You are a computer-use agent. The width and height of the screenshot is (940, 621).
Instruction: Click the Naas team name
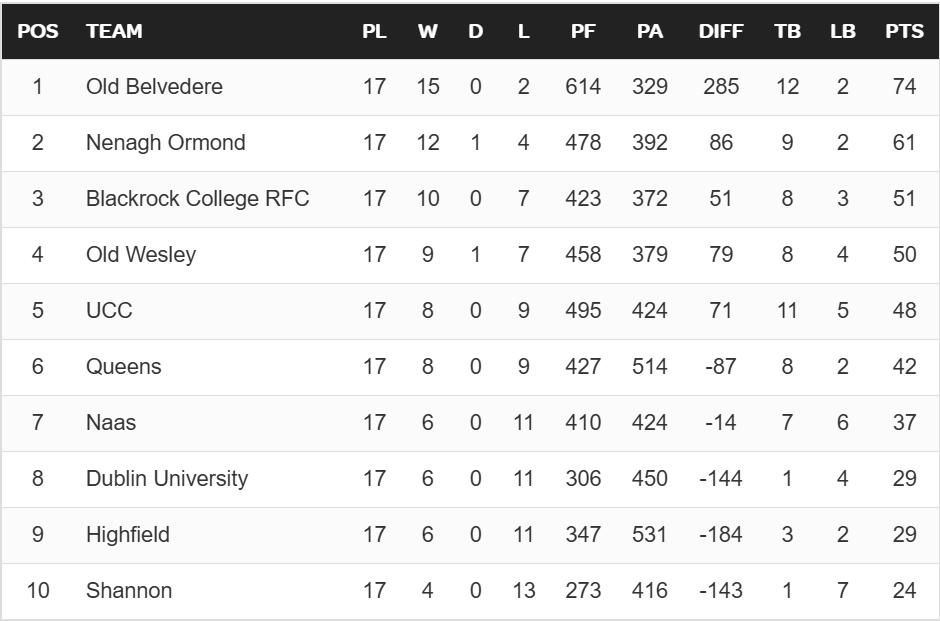[x=111, y=423]
